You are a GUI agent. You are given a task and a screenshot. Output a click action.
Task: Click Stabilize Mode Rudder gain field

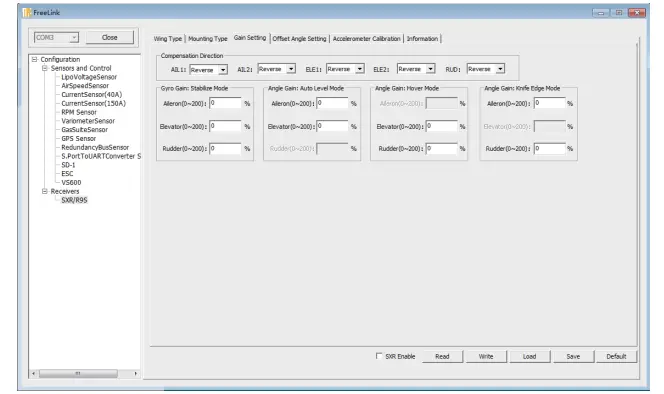point(225,149)
